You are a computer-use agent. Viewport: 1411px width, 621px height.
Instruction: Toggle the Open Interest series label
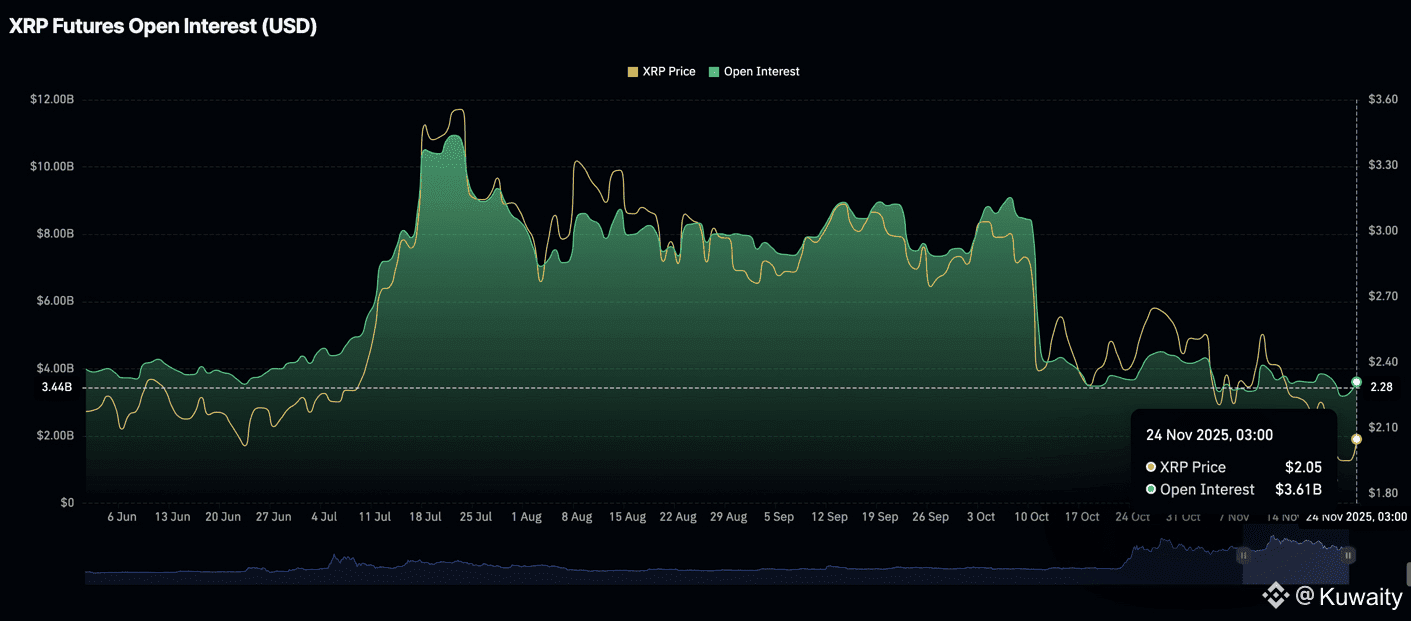tap(761, 72)
